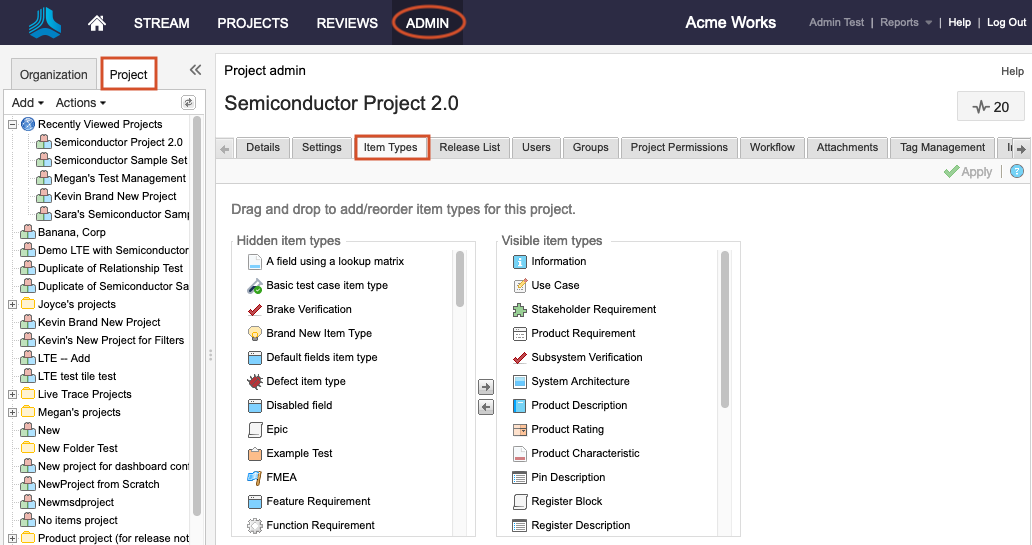Switch to the Workflow tab

pos(772,147)
